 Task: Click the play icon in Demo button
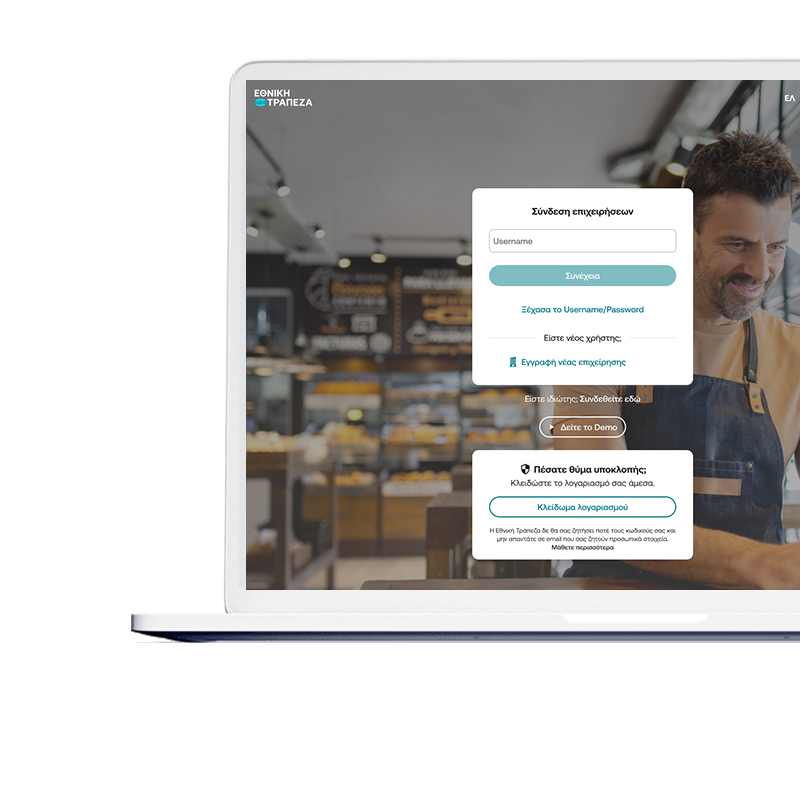click(552, 428)
